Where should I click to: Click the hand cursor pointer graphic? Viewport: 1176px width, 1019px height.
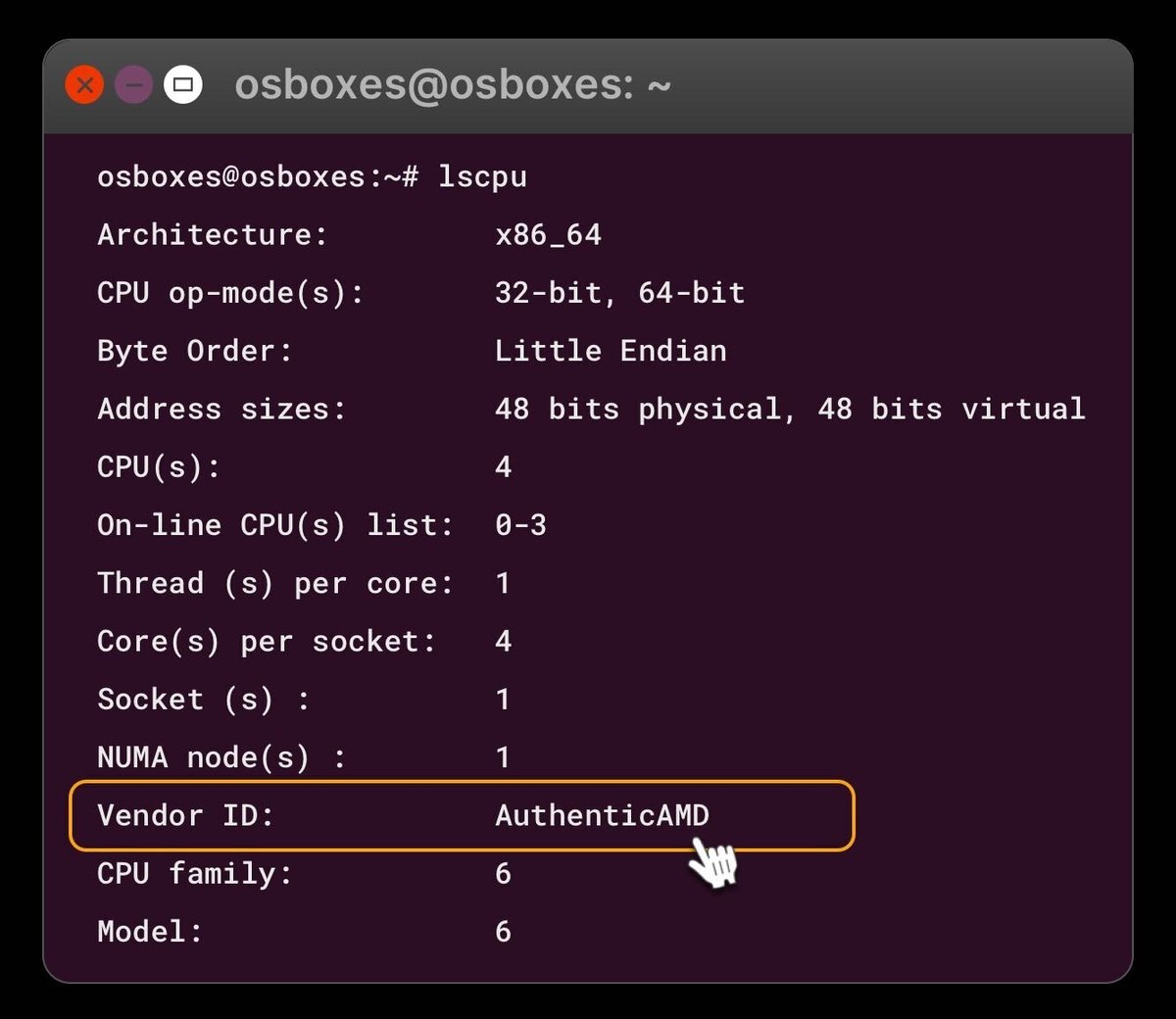(x=713, y=864)
